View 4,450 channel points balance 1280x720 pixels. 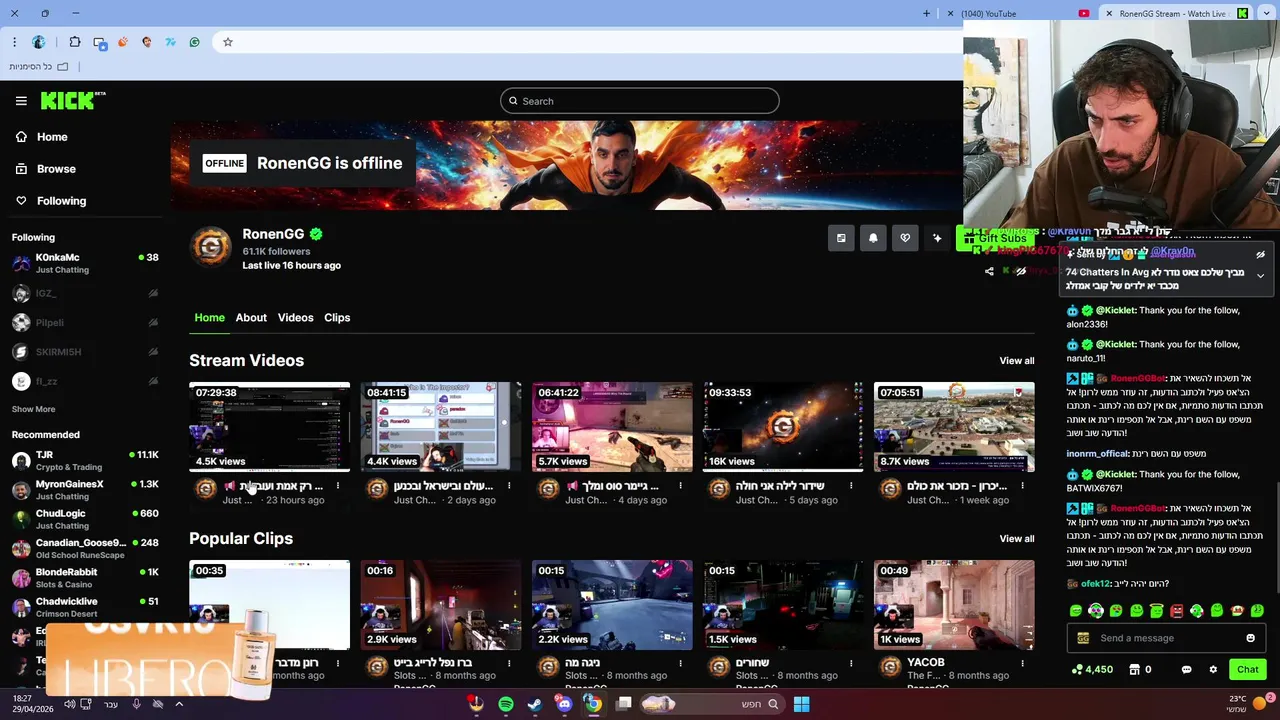(1092, 670)
